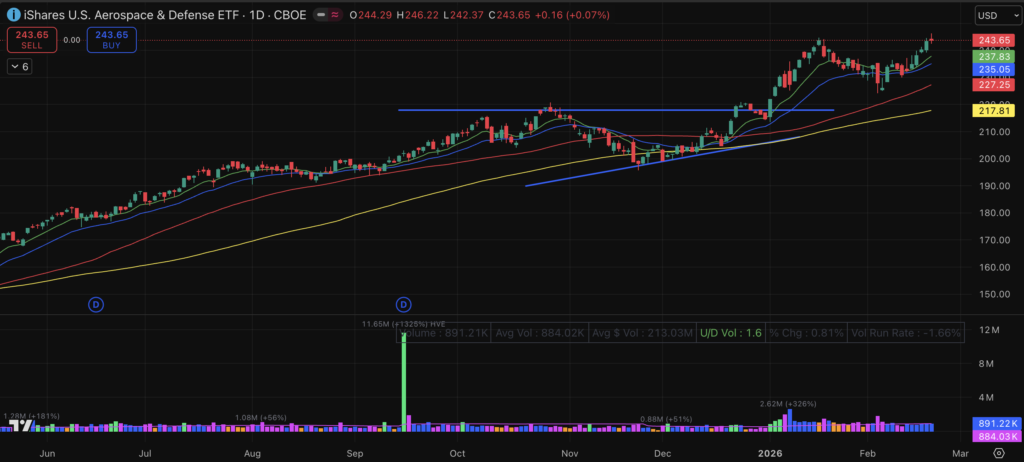Click the Vol Run Rate indicator box
The width and height of the screenshot is (1024, 462).
pos(906,332)
